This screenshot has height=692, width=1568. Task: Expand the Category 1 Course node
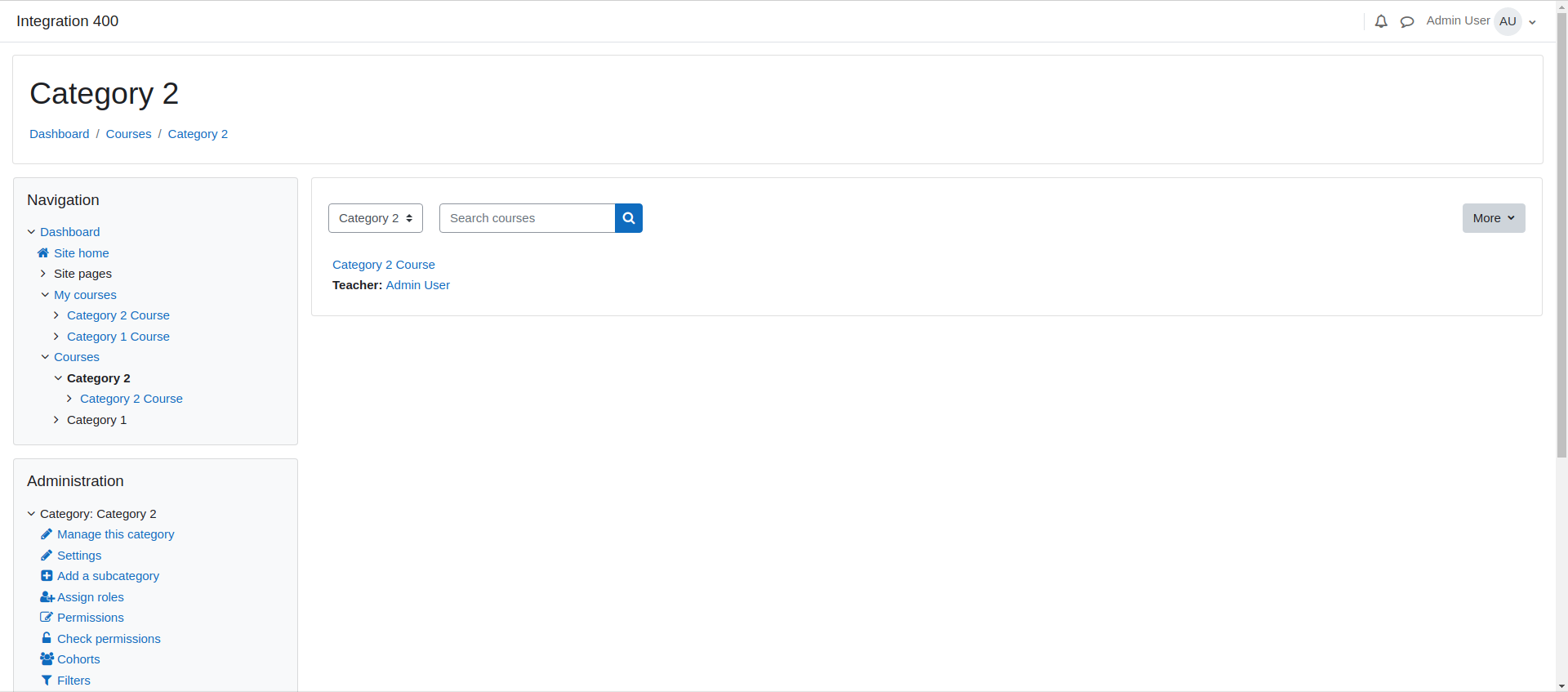pos(56,337)
